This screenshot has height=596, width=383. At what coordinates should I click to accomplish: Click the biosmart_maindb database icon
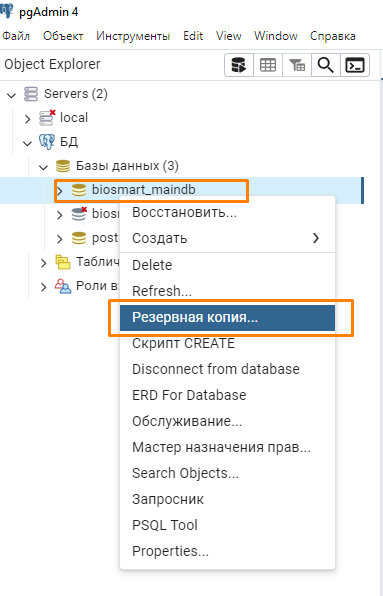click(79, 190)
